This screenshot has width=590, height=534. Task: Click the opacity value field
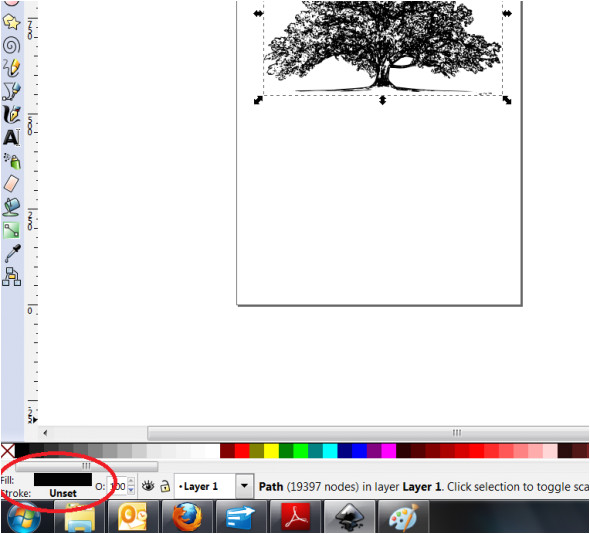(117, 486)
